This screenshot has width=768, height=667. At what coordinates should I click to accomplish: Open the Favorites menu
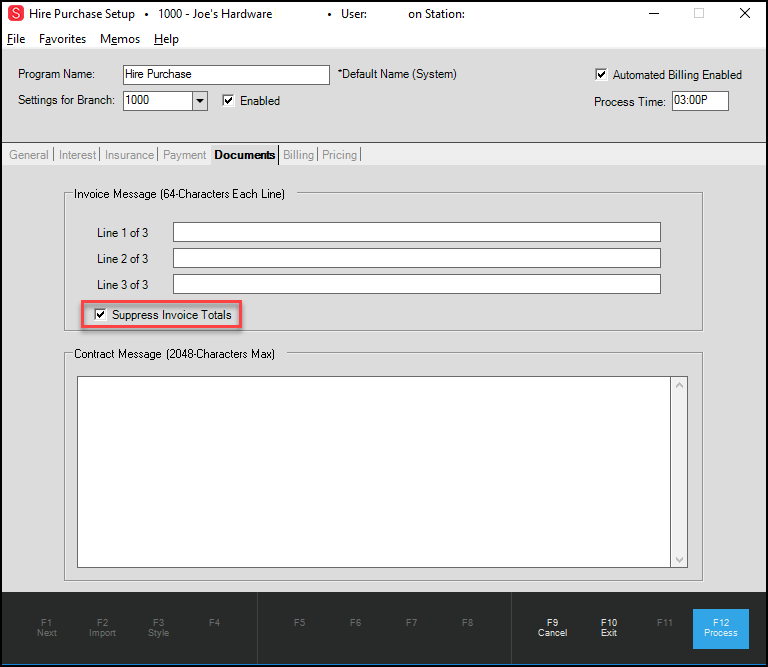(62, 39)
